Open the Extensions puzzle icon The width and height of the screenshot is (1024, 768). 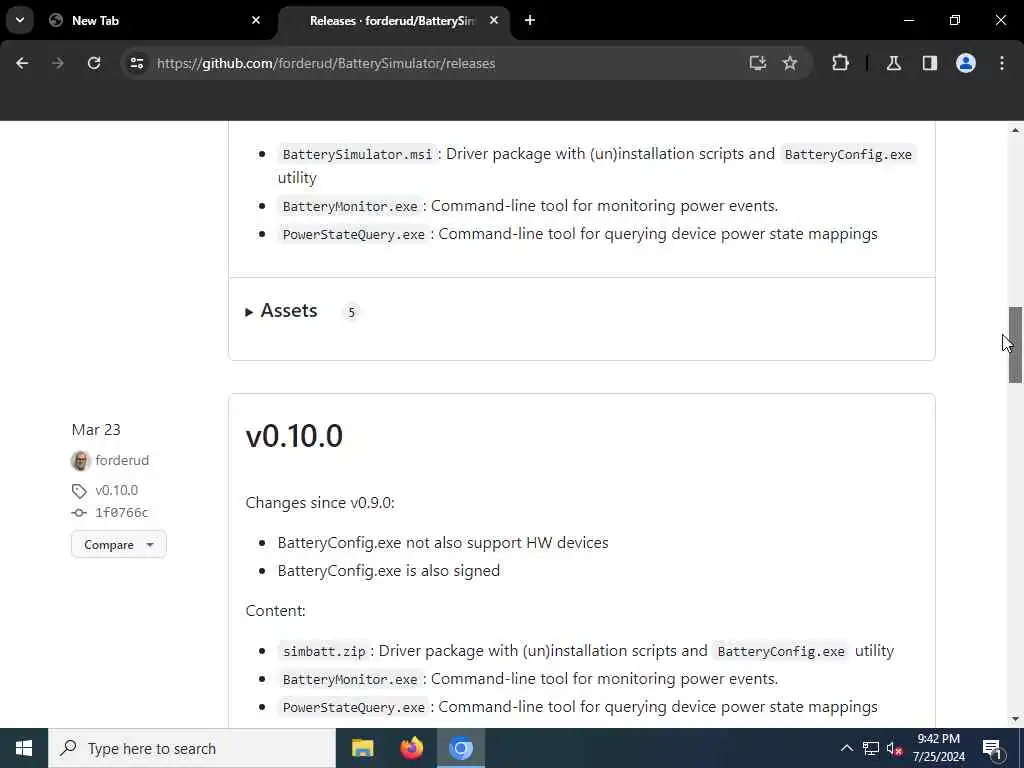[840, 63]
